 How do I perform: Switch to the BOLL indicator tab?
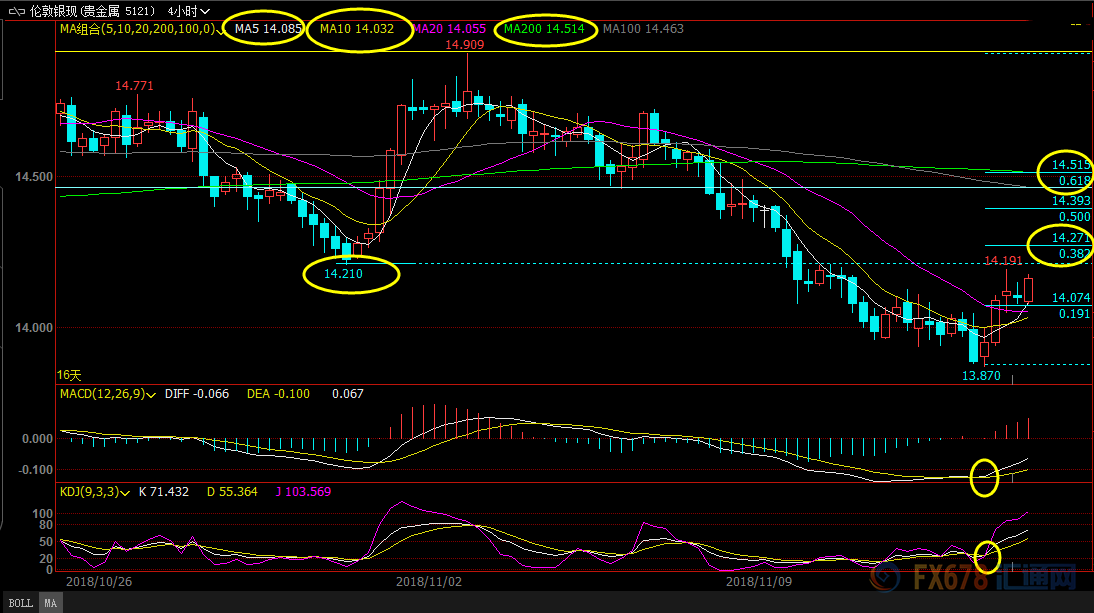click(21, 603)
